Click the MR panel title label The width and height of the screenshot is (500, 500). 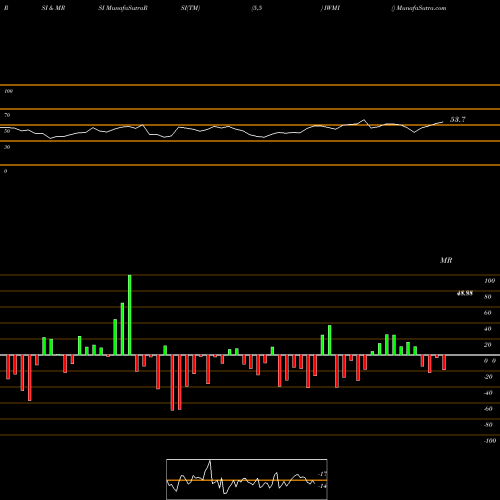(446, 260)
